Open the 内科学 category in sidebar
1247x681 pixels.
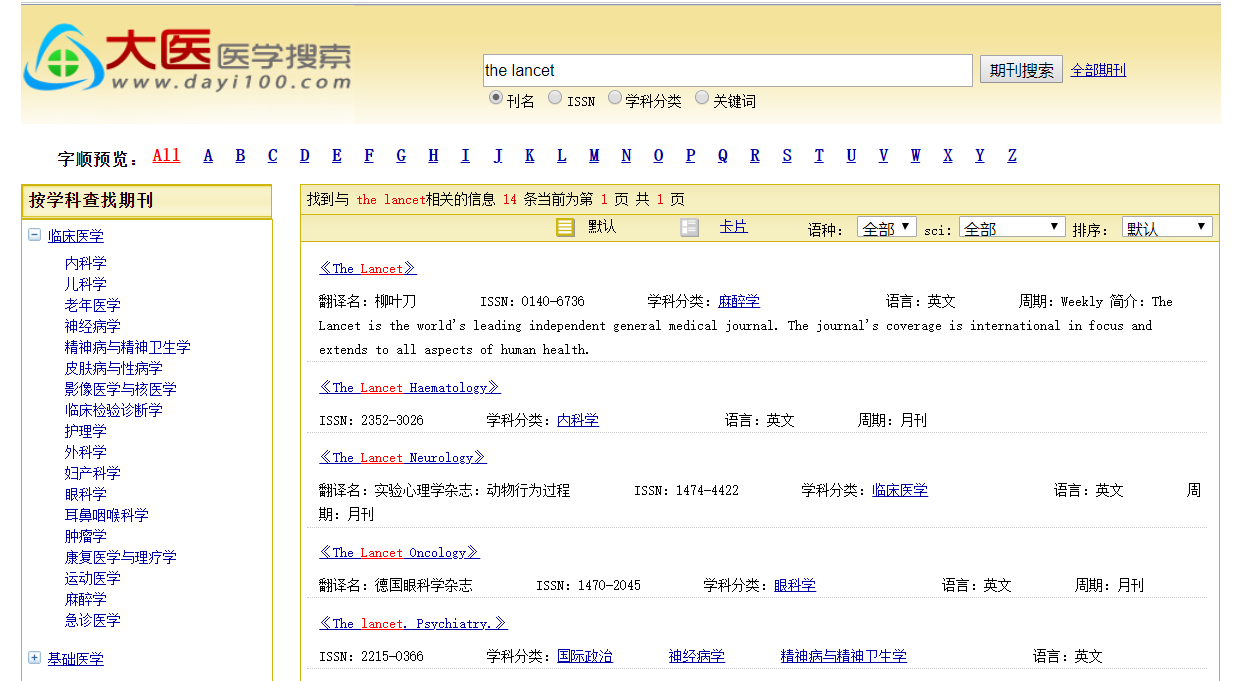(x=86, y=263)
